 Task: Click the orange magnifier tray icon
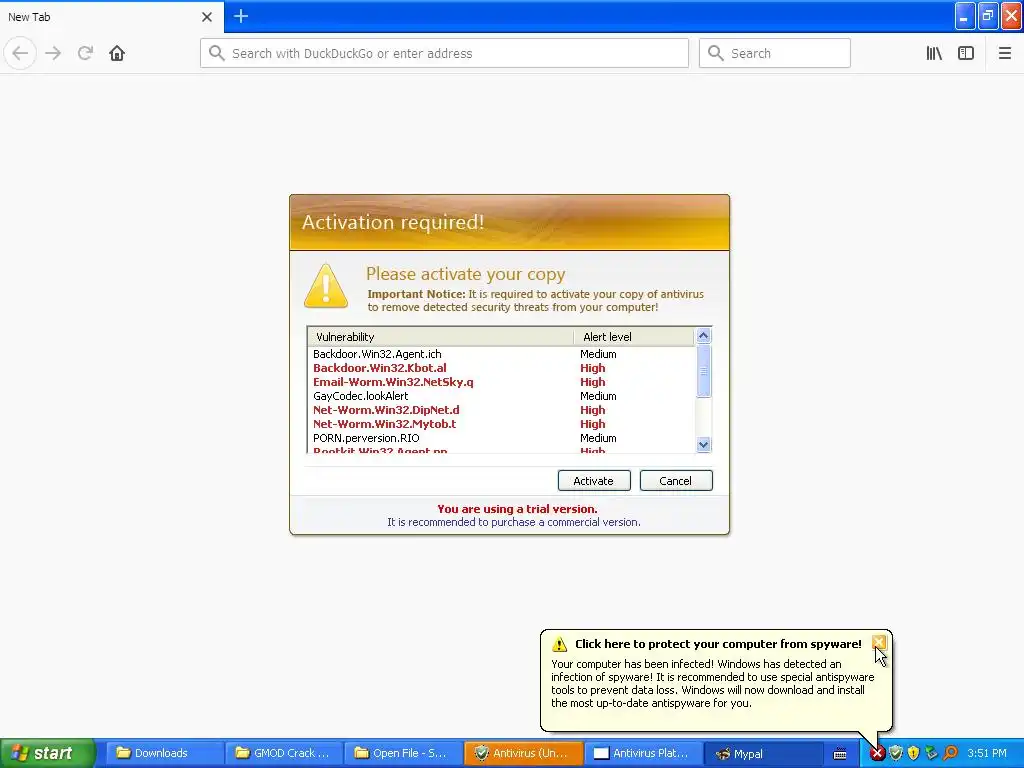click(x=950, y=754)
